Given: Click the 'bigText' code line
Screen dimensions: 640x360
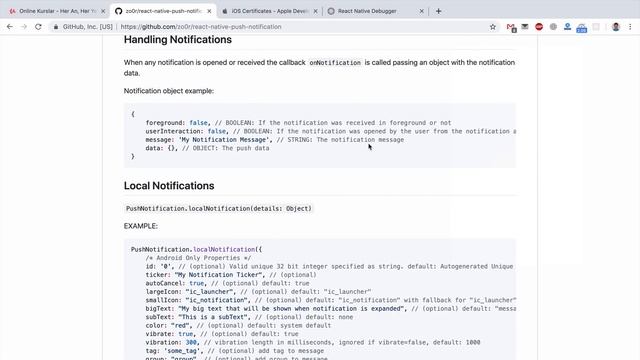Looking at the screenshot, I should pos(331,309).
